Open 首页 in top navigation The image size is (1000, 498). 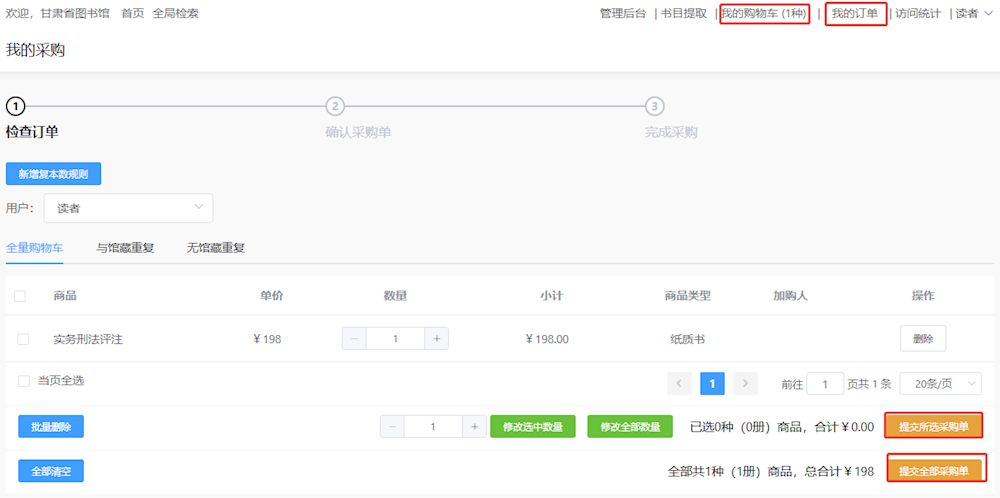click(133, 13)
